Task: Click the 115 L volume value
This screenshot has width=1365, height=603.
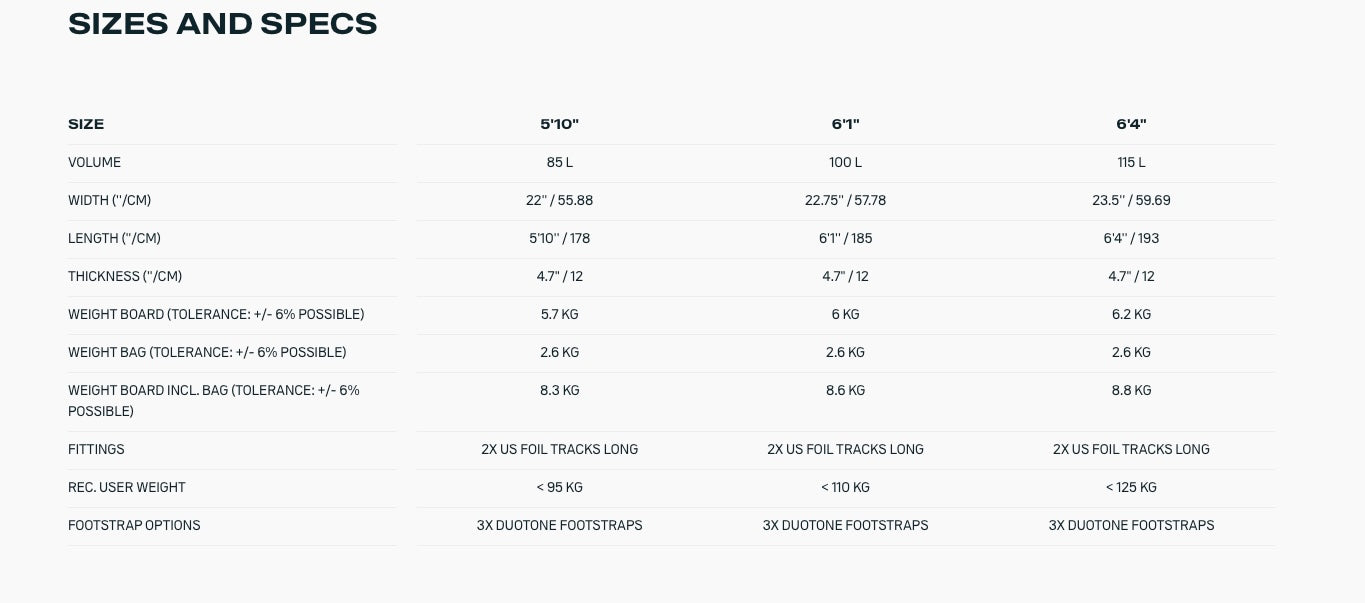Action: click(x=1131, y=162)
